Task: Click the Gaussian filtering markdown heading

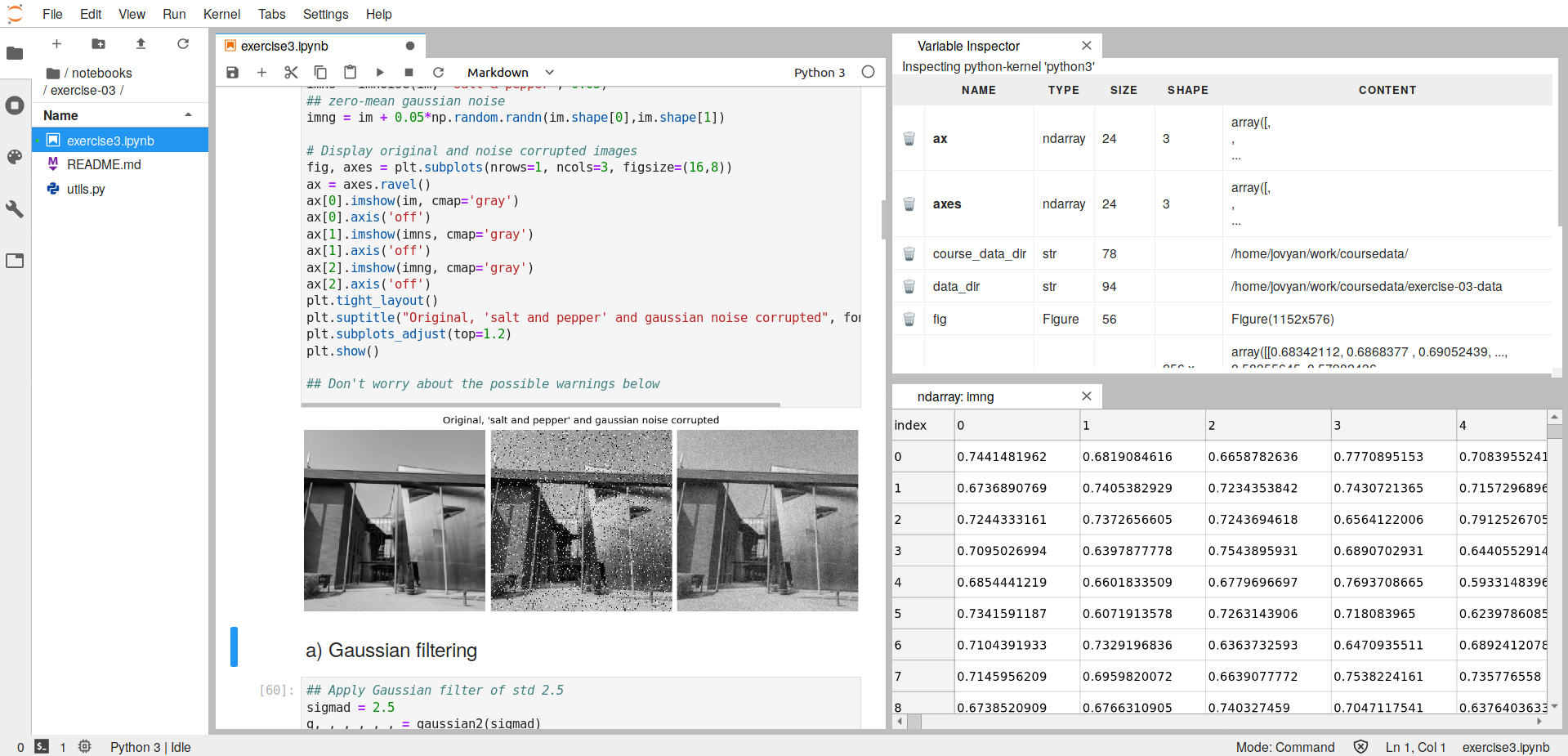Action: pyautogui.click(x=391, y=650)
